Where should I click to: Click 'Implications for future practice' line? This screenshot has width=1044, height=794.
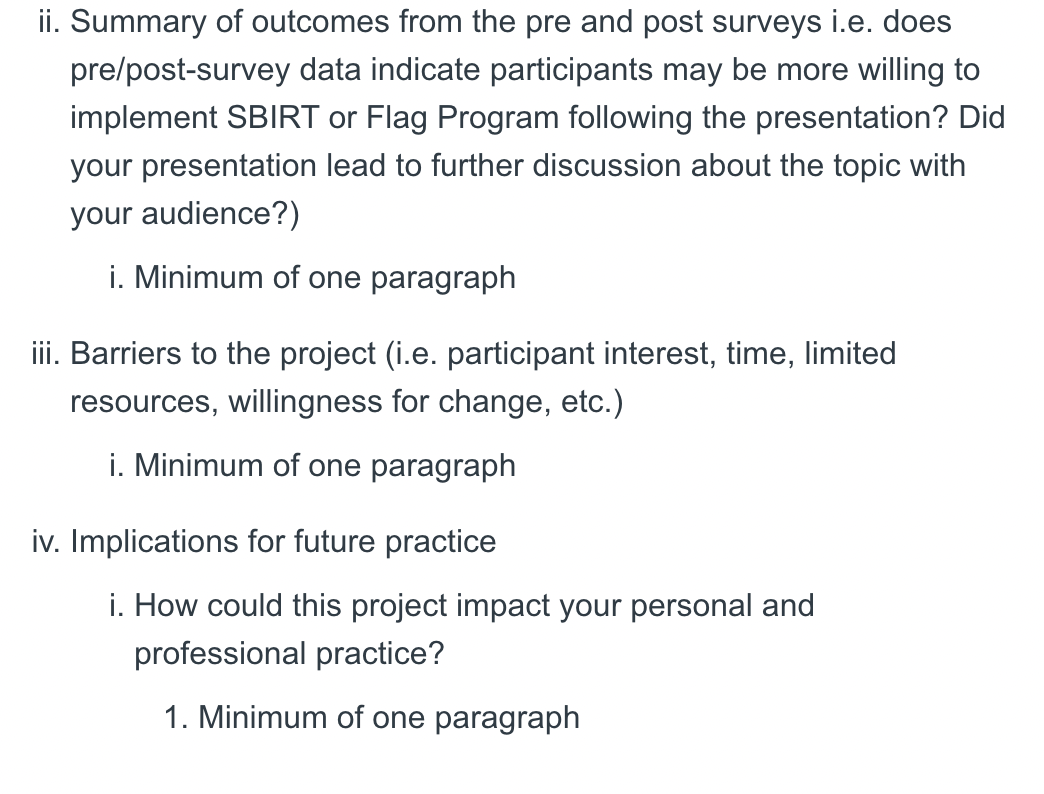point(283,542)
